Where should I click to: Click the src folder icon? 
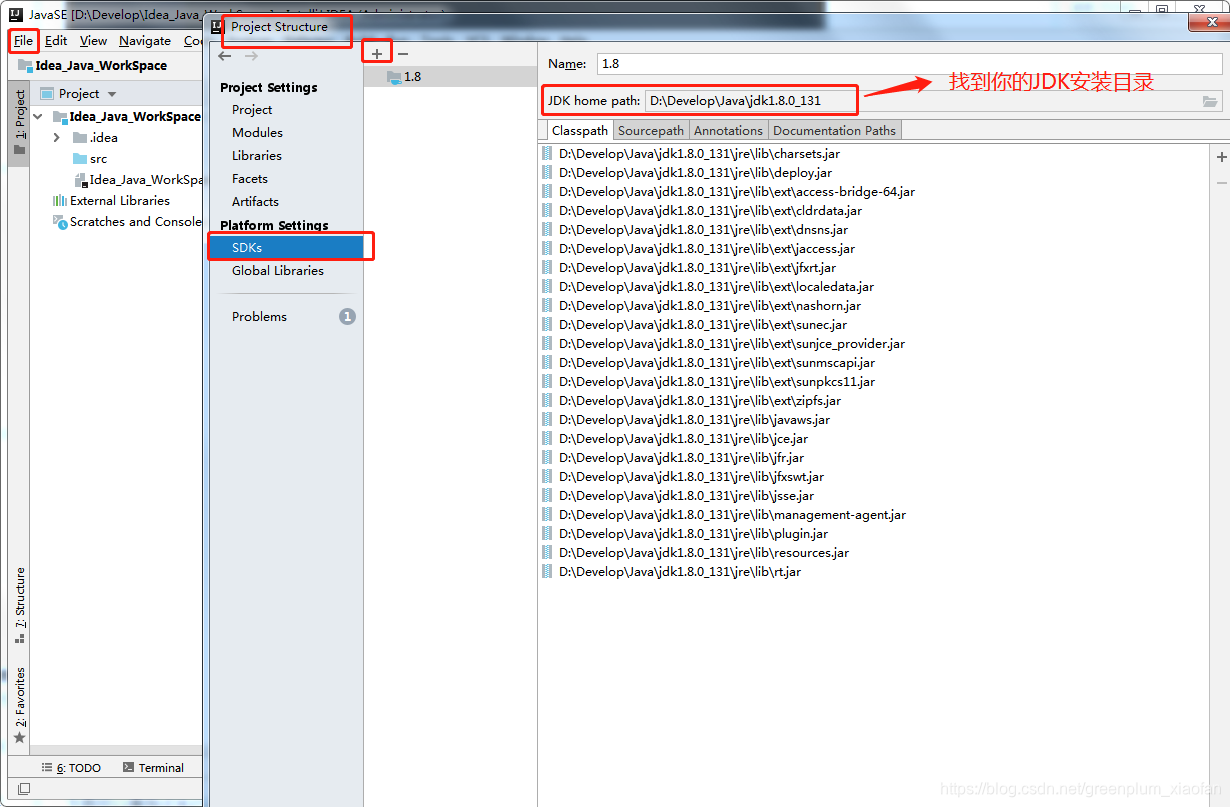[x=80, y=159]
